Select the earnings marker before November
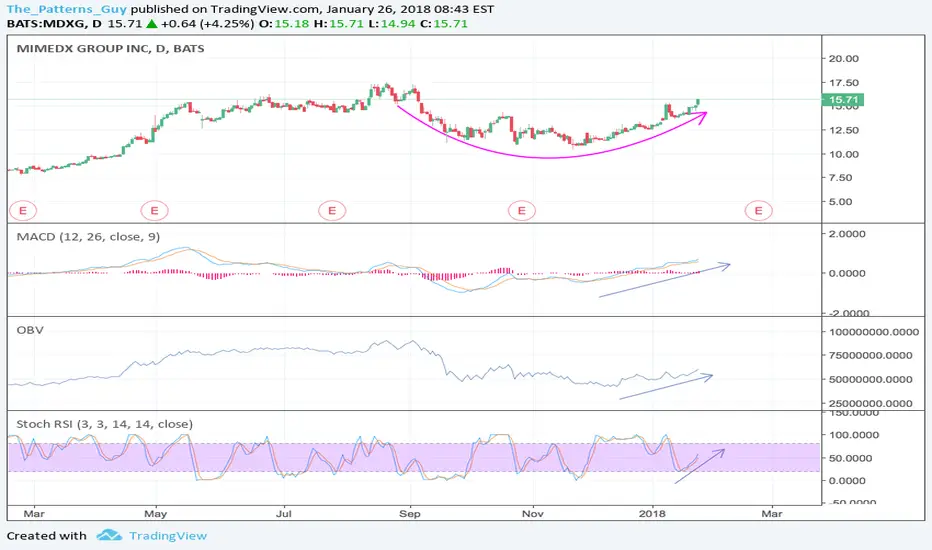Image resolution: width=932 pixels, height=550 pixels. point(521,210)
